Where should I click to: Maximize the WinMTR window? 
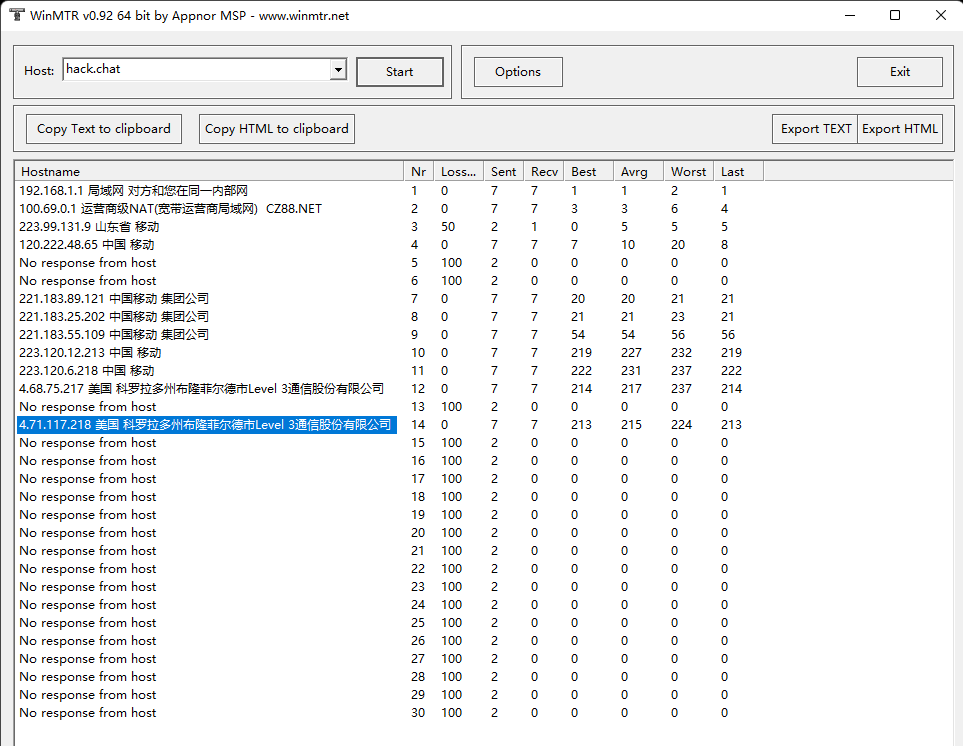pos(895,15)
